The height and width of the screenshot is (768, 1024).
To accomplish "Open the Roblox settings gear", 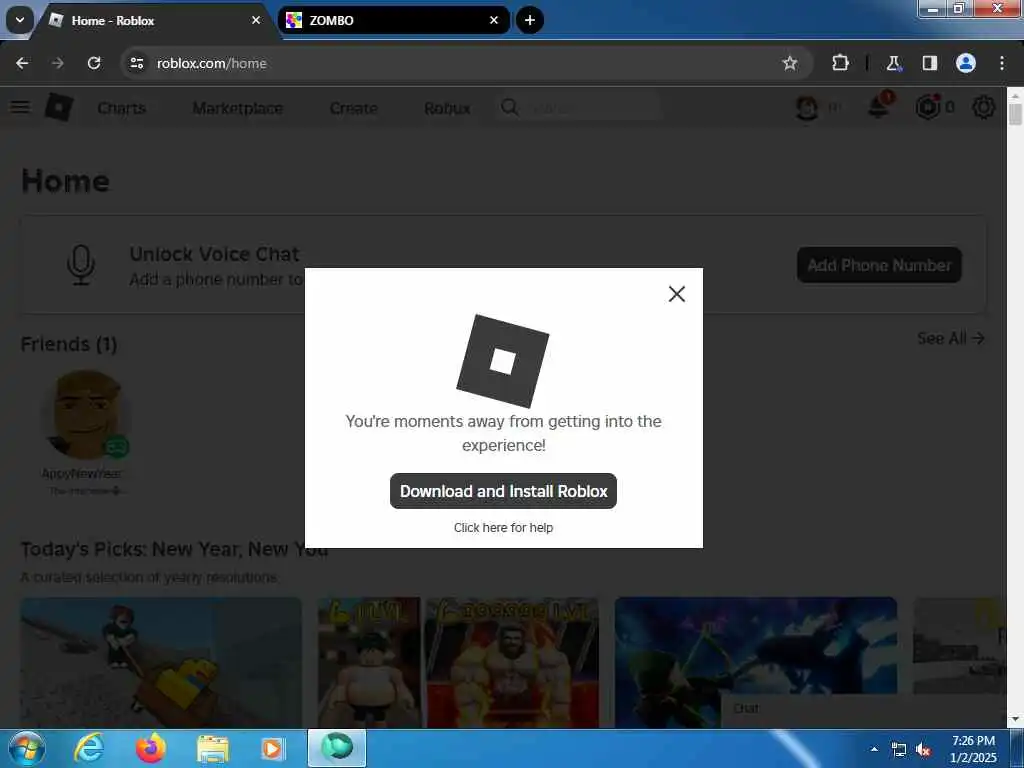I will point(984,107).
